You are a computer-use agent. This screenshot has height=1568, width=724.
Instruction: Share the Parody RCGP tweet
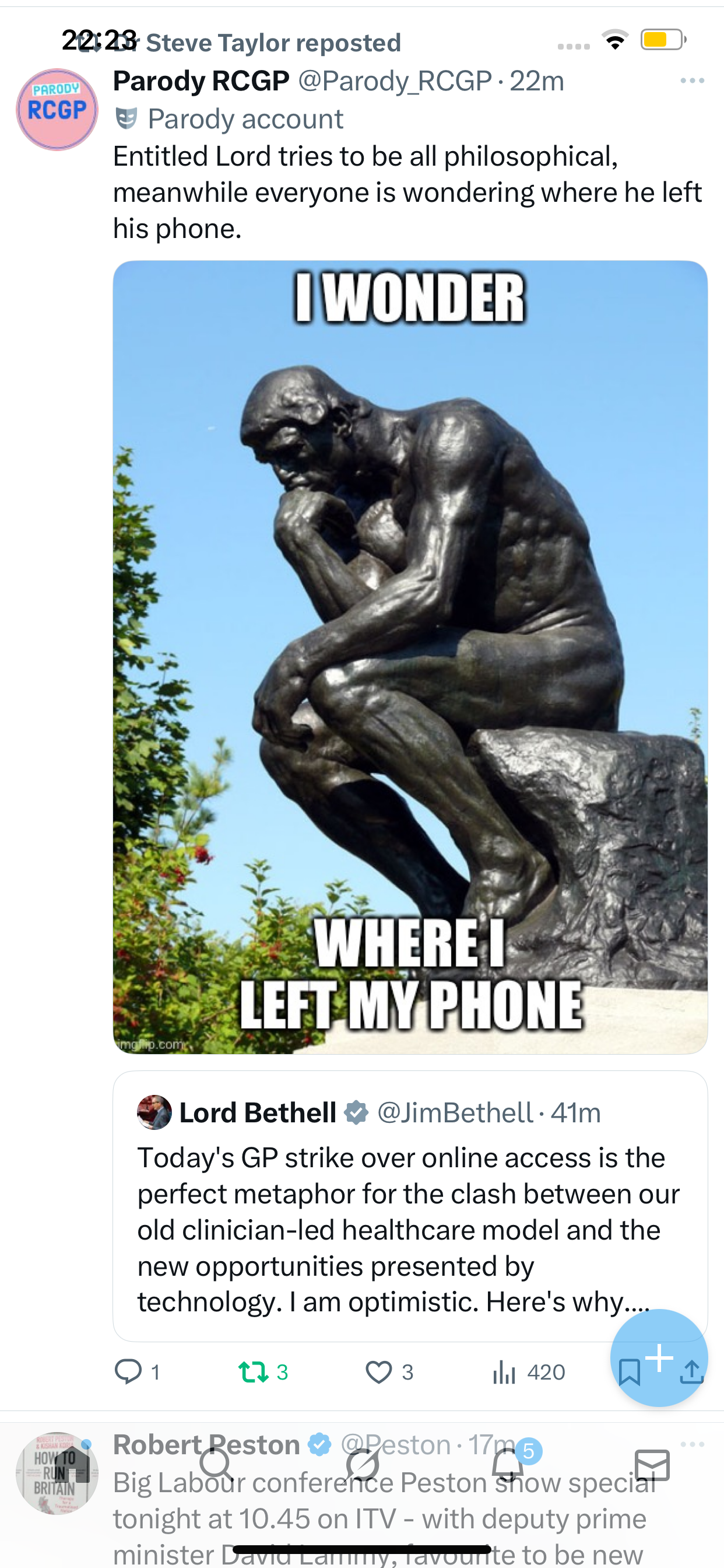[x=692, y=1372]
